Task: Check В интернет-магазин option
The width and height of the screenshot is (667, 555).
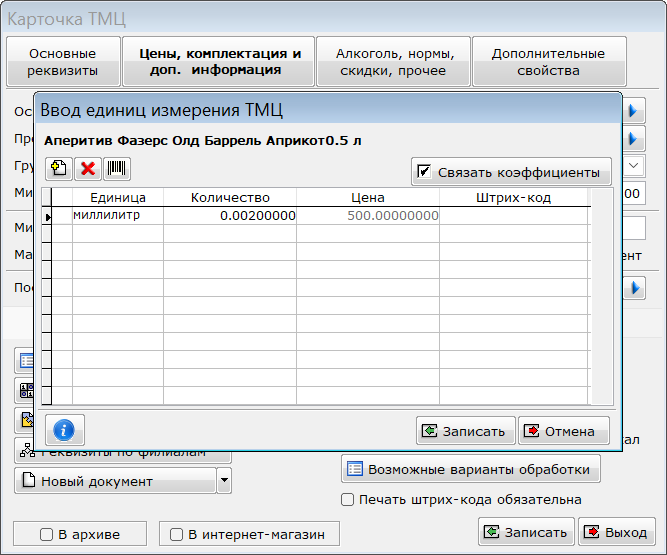Action: [x=176, y=534]
